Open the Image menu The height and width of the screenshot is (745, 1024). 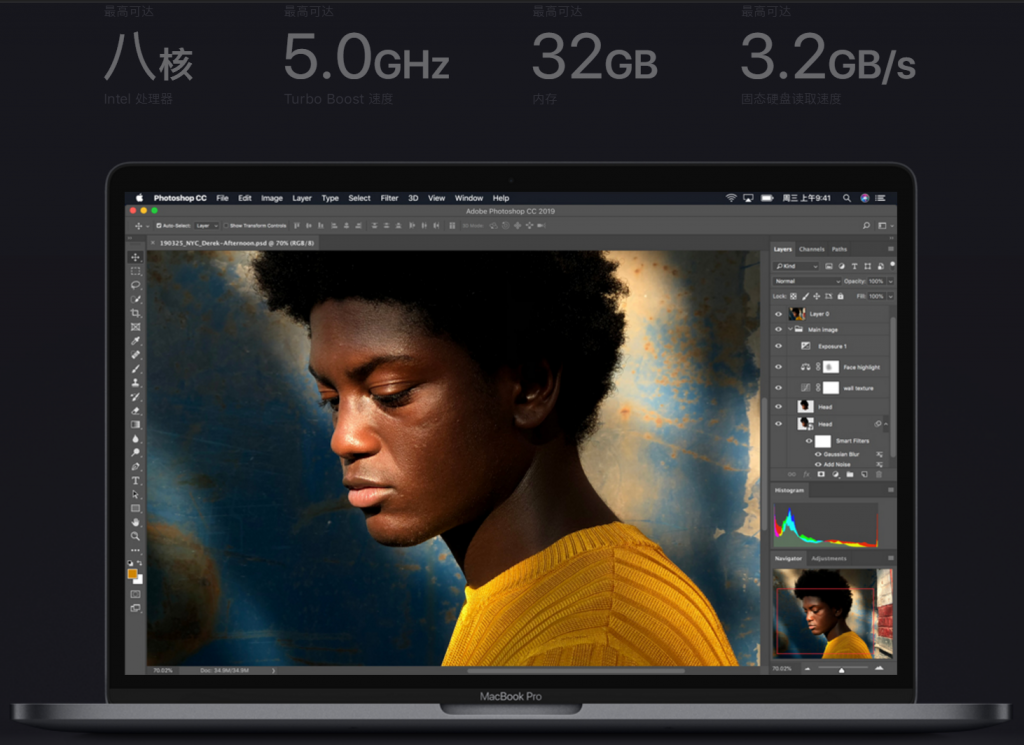[272, 198]
